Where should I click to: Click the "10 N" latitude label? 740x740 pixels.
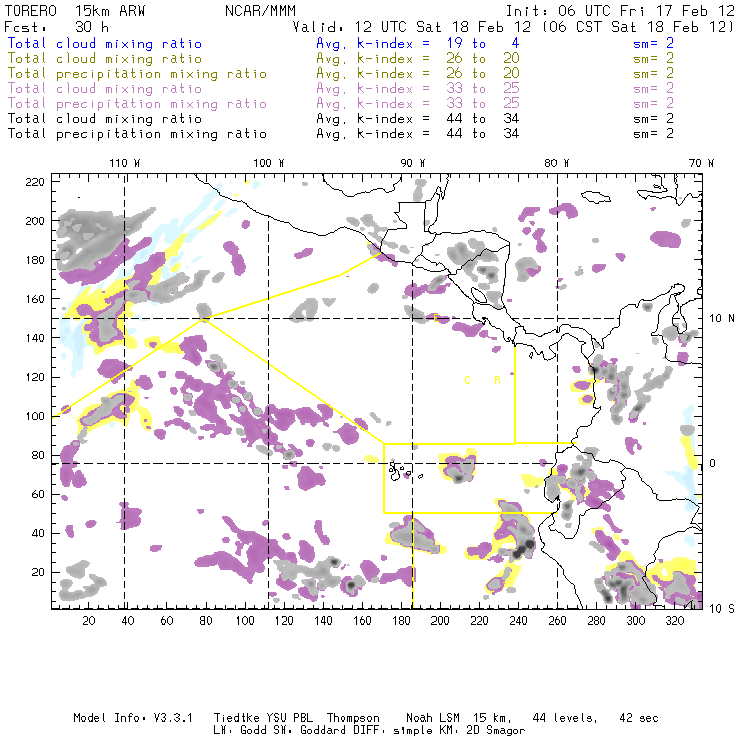click(722, 319)
